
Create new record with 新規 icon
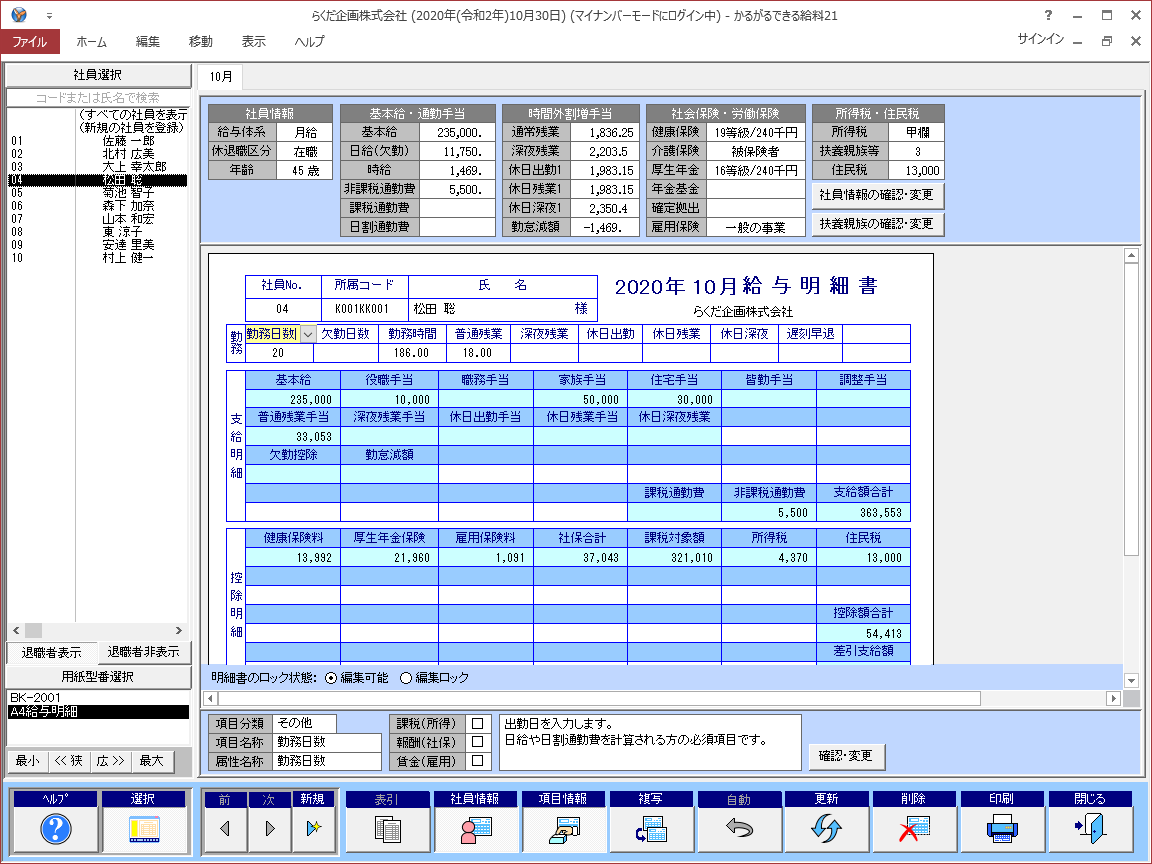pyautogui.click(x=313, y=829)
